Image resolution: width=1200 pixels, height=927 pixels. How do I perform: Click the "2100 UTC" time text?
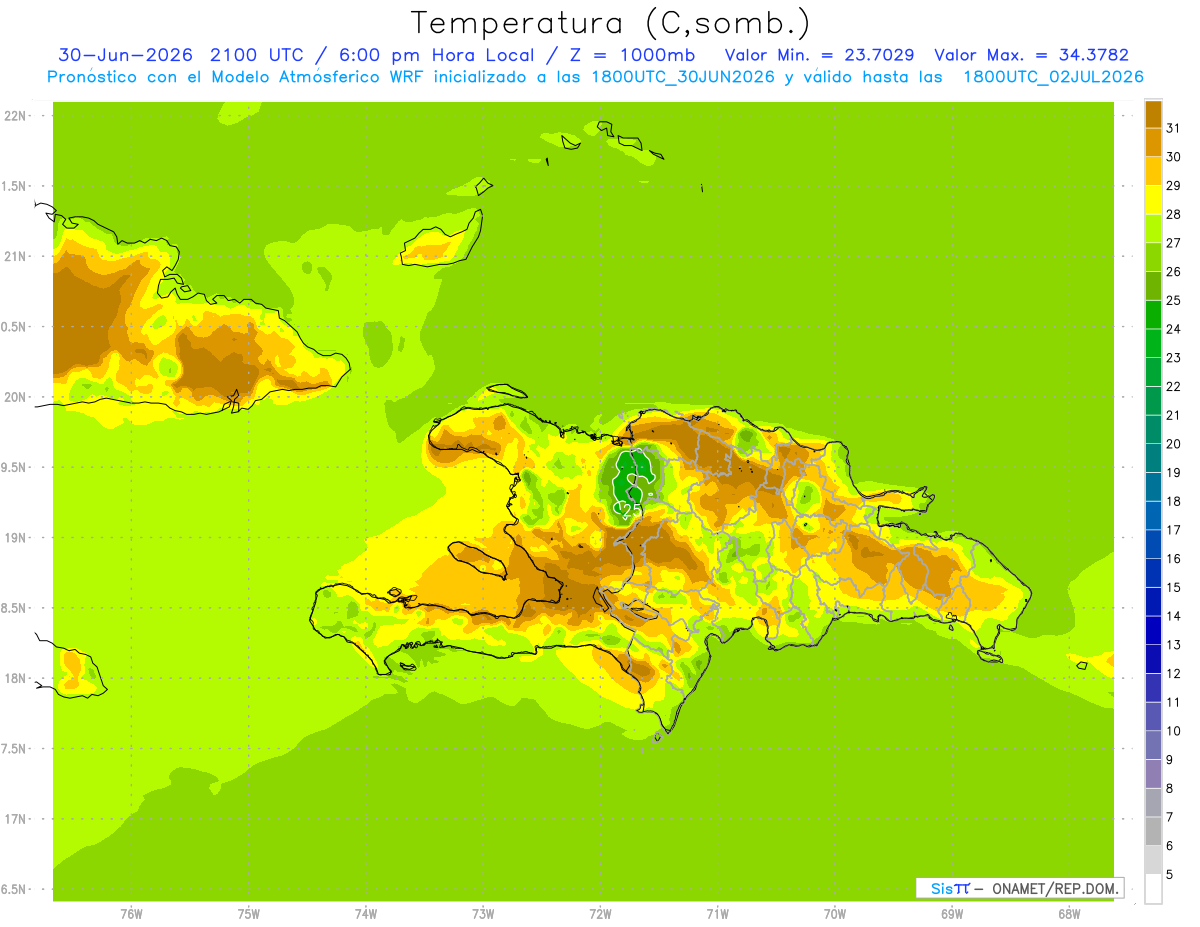tap(259, 55)
